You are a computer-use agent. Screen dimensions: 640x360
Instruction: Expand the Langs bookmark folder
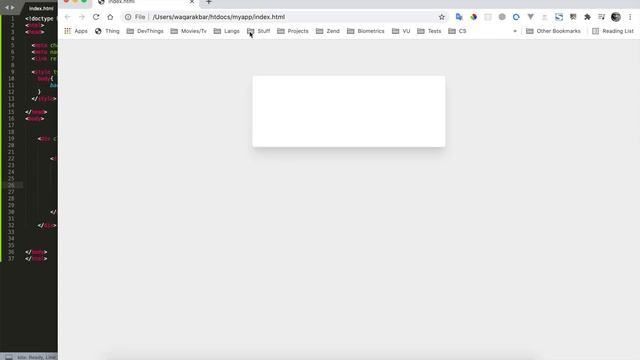[x=227, y=31]
